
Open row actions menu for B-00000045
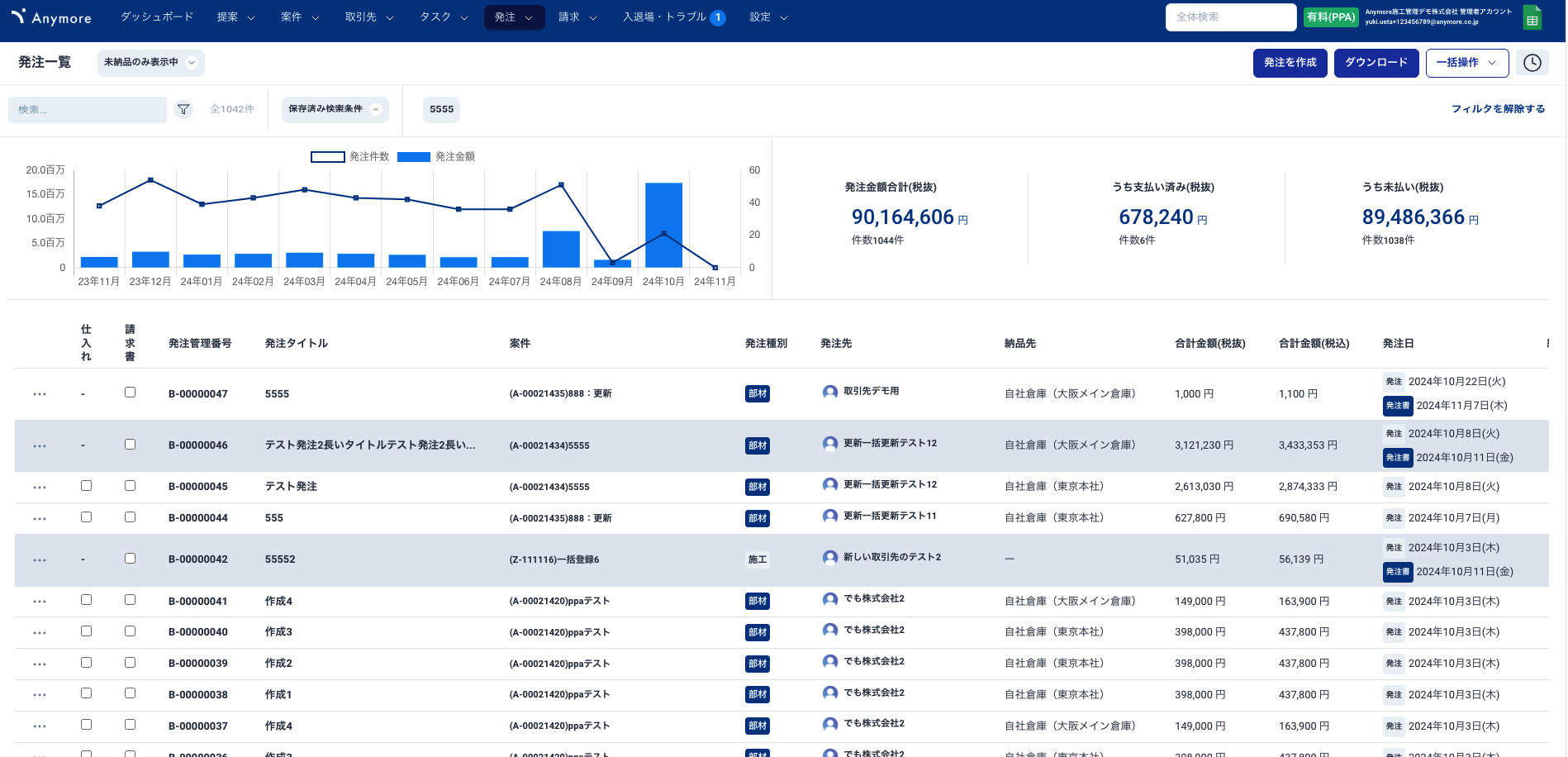(40, 488)
